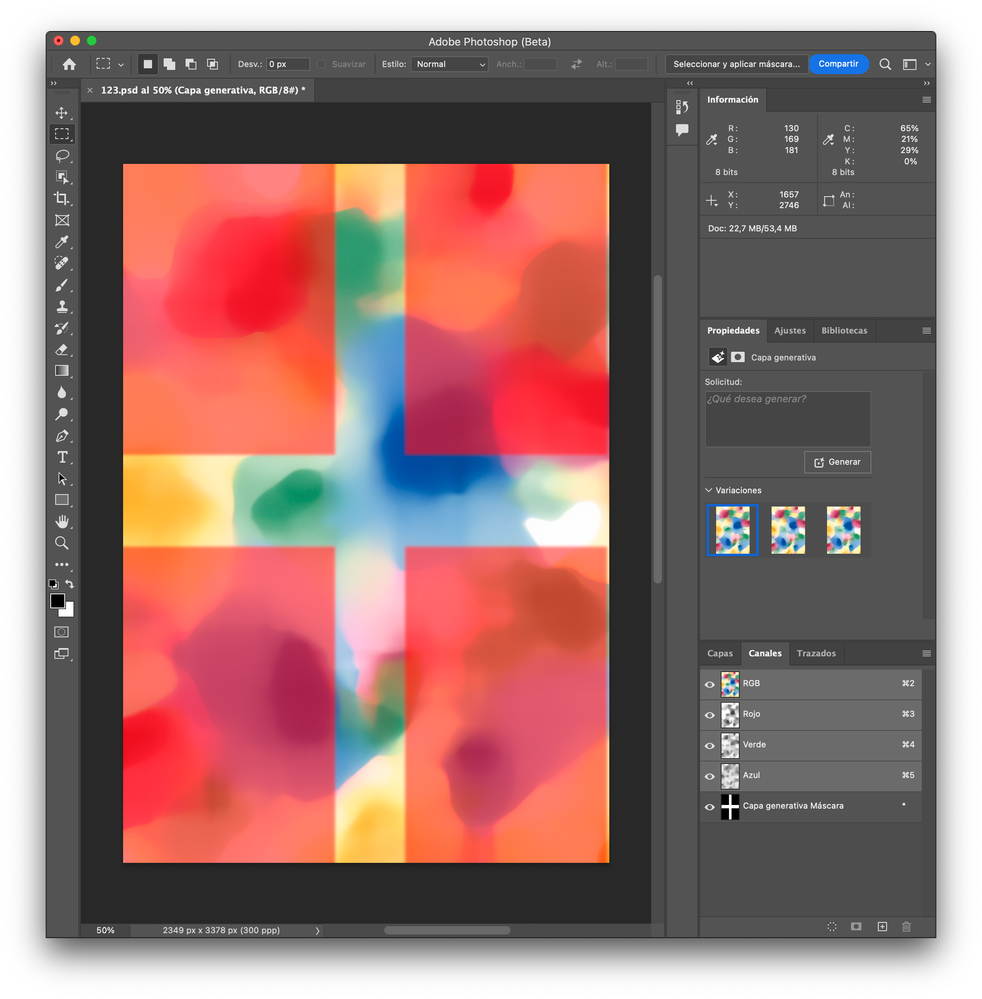This screenshot has width=982, height=999.
Task: Open the Propiedades panel menu
Action: 927,331
